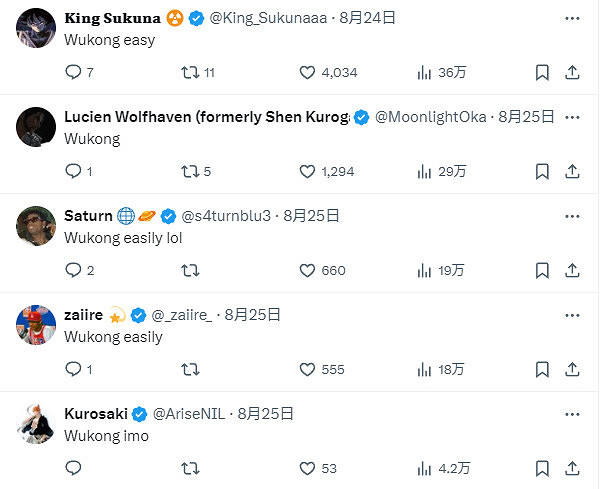
Task: Bookmark King Sukuna's tweet
Action: (541, 72)
